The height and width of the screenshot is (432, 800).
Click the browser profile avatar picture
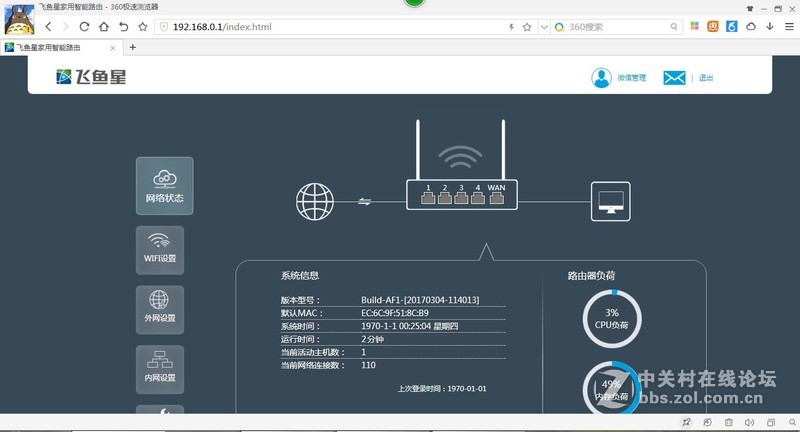tap(19, 19)
